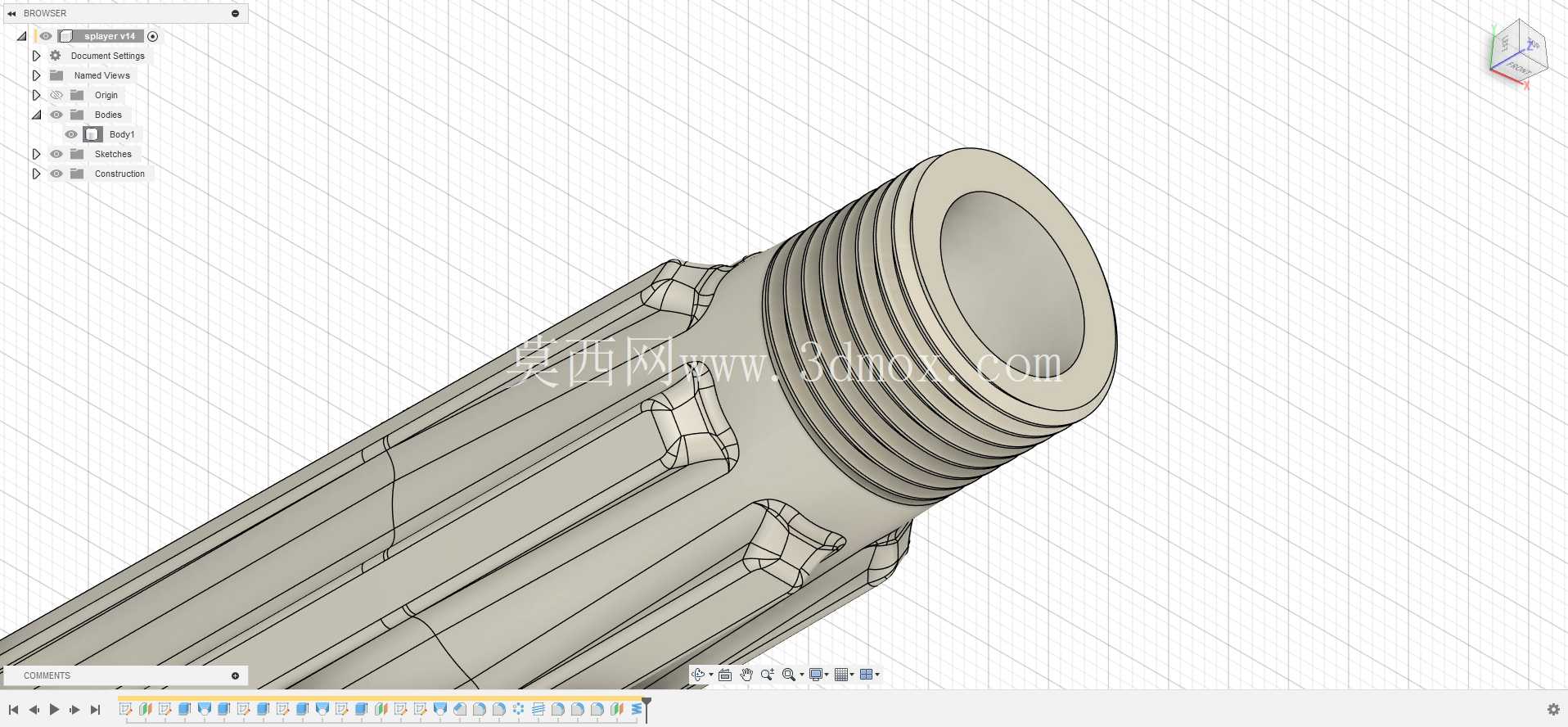Select the thread feature next to circular pattern
Image resolution: width=1568 pixels, height=727 pixels.
[x=538, y=709]
